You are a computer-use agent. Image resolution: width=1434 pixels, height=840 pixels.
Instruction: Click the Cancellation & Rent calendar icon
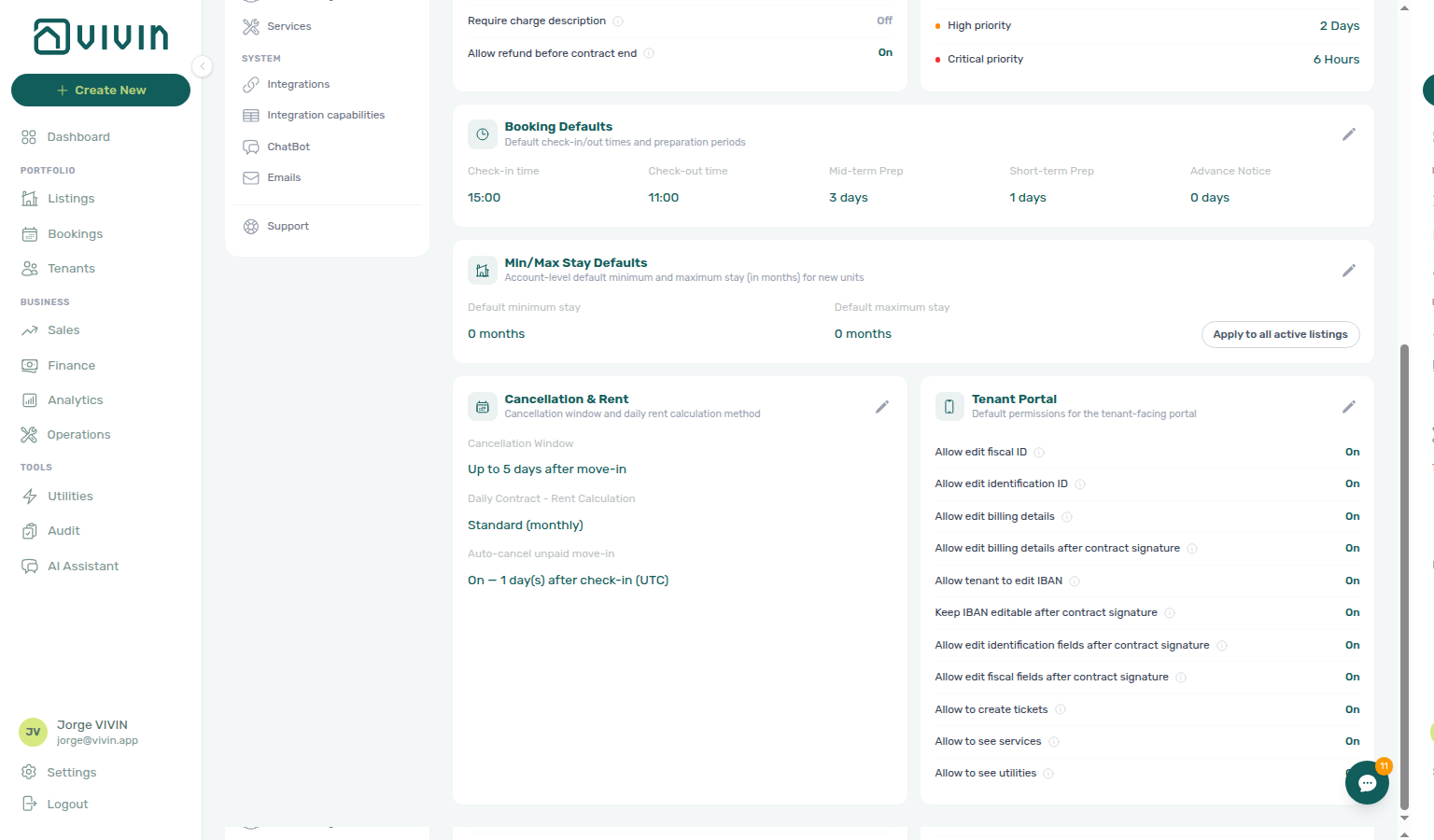click(x=483, y=407)
